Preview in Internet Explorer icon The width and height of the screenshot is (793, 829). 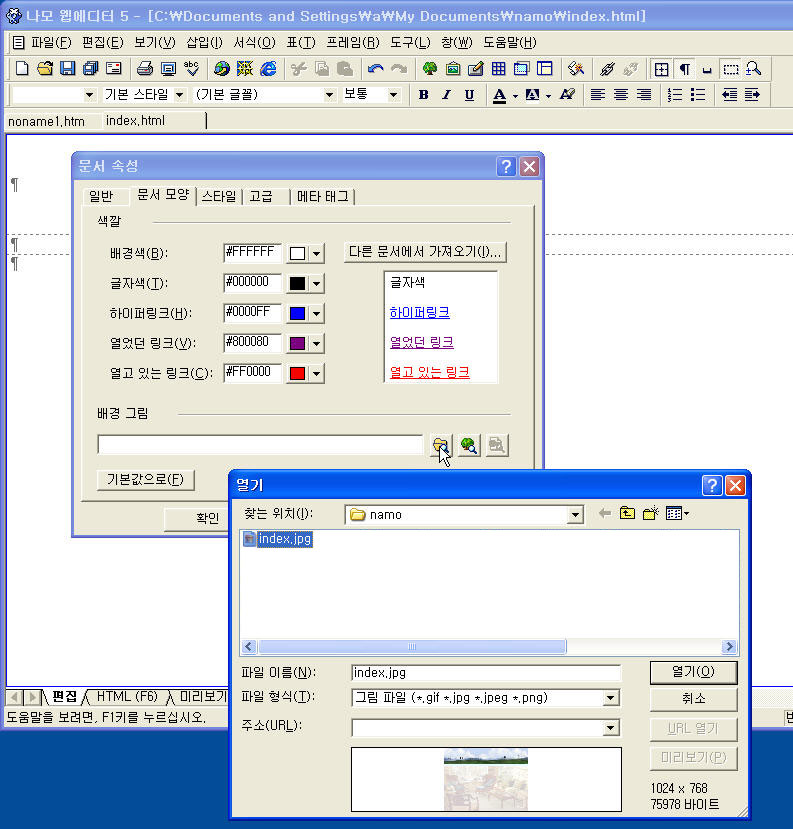point(268,68)
